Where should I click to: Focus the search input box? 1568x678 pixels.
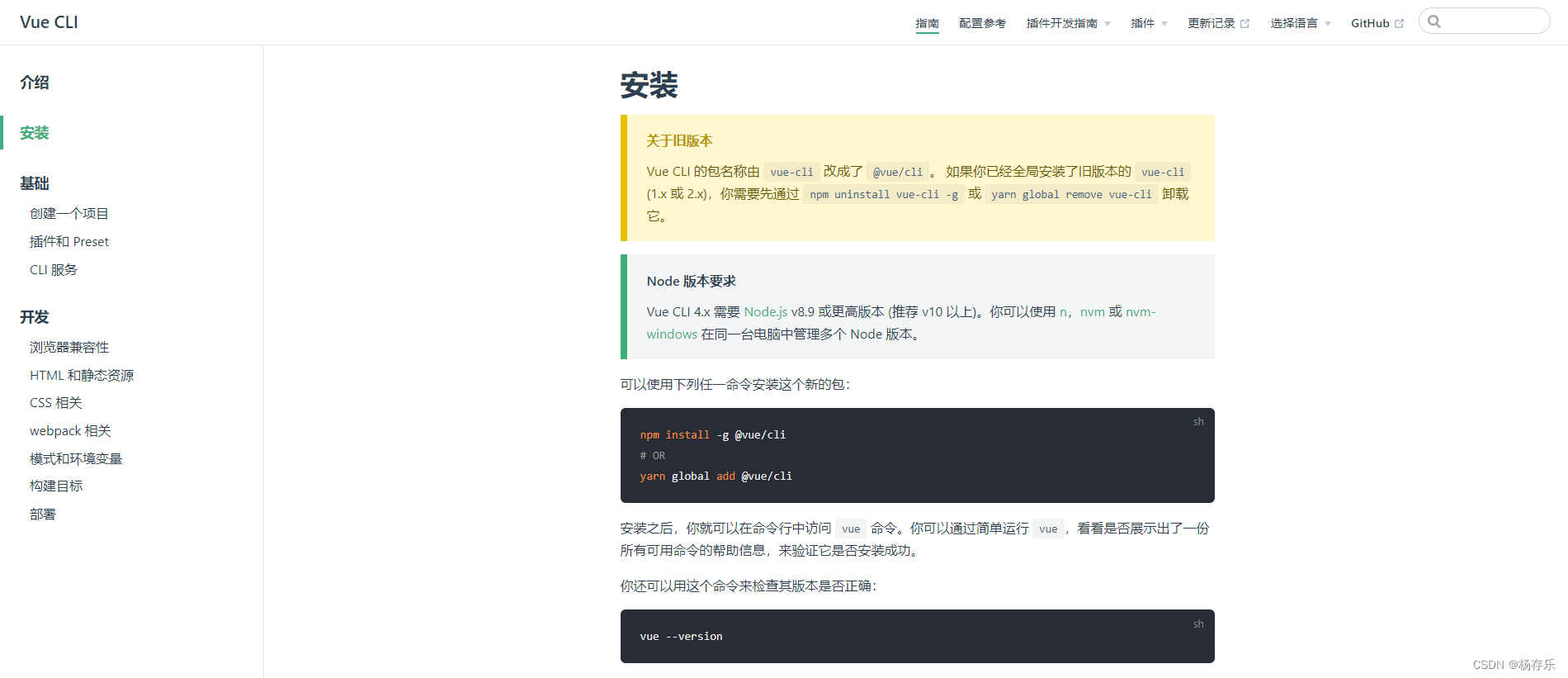pyautogui.click(x=1484, y=21)
